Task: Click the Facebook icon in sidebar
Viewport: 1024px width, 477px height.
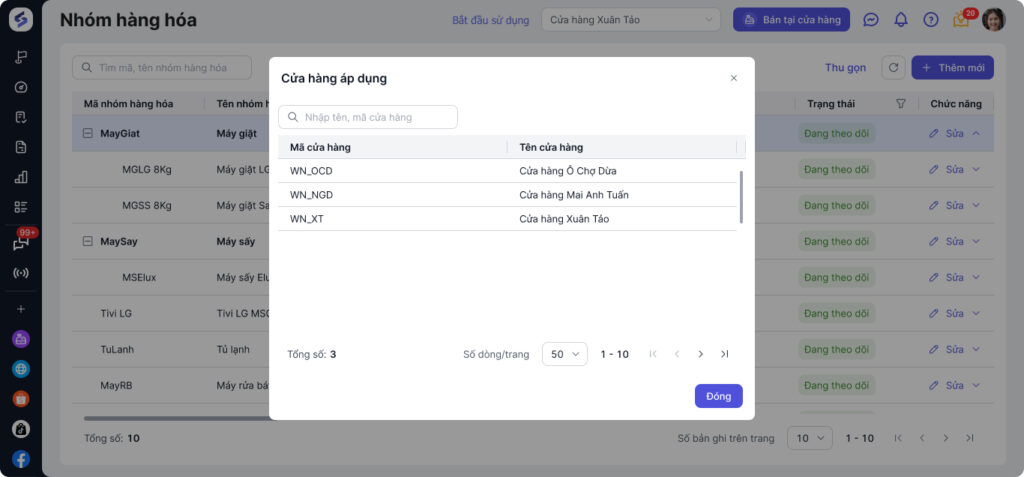Action: [21, 459]
